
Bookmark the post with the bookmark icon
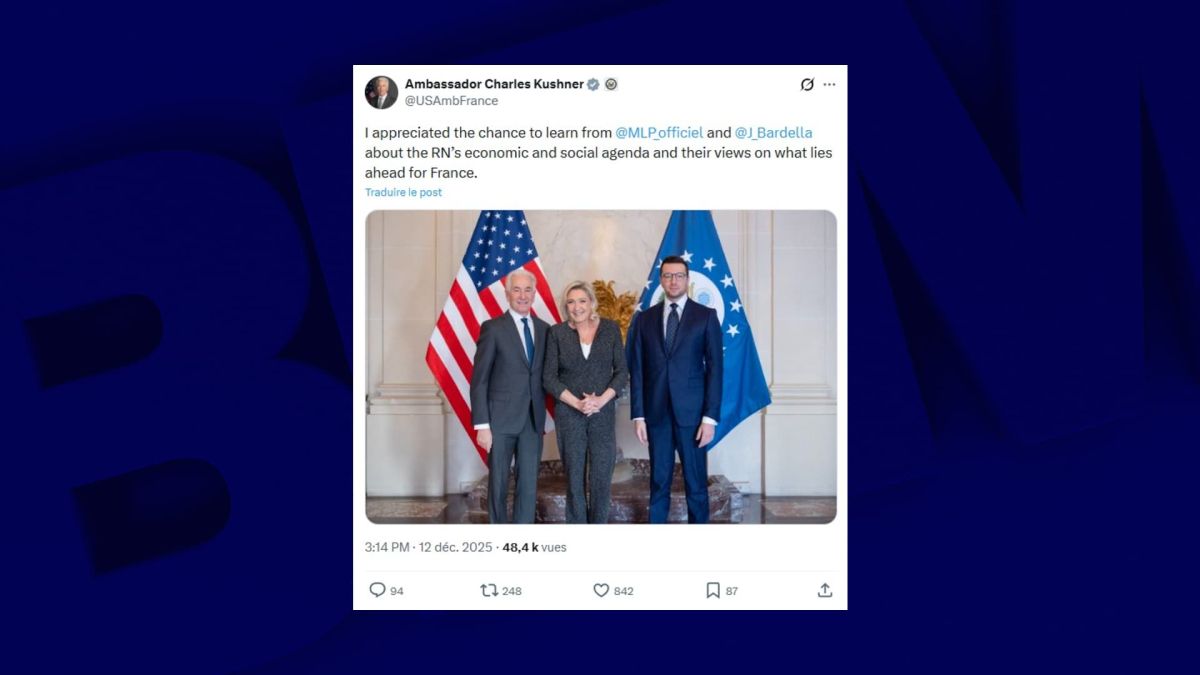coord(713,590)
